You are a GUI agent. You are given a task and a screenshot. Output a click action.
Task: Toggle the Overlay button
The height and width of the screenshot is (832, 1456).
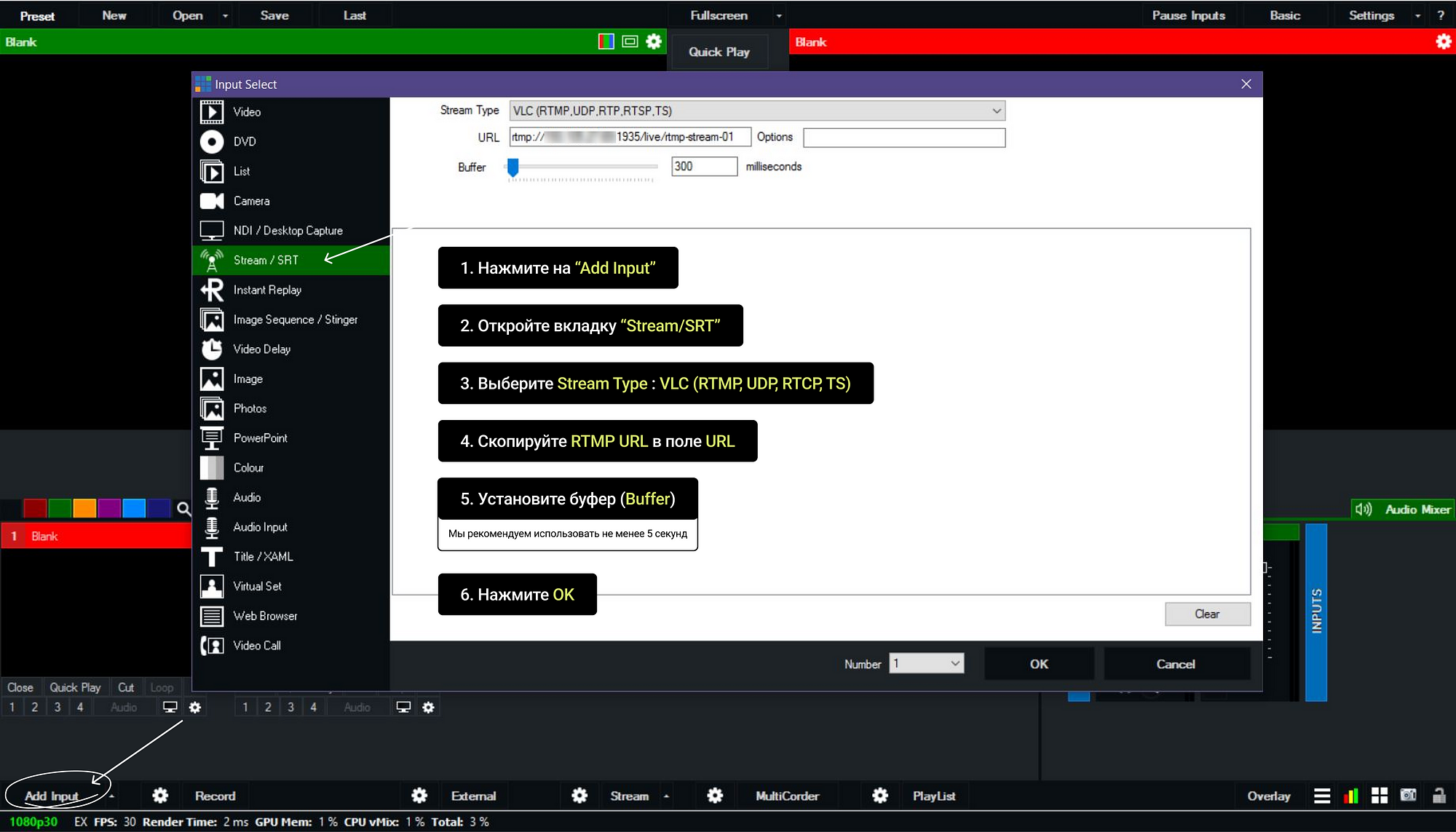click(x=1268, y=796)
